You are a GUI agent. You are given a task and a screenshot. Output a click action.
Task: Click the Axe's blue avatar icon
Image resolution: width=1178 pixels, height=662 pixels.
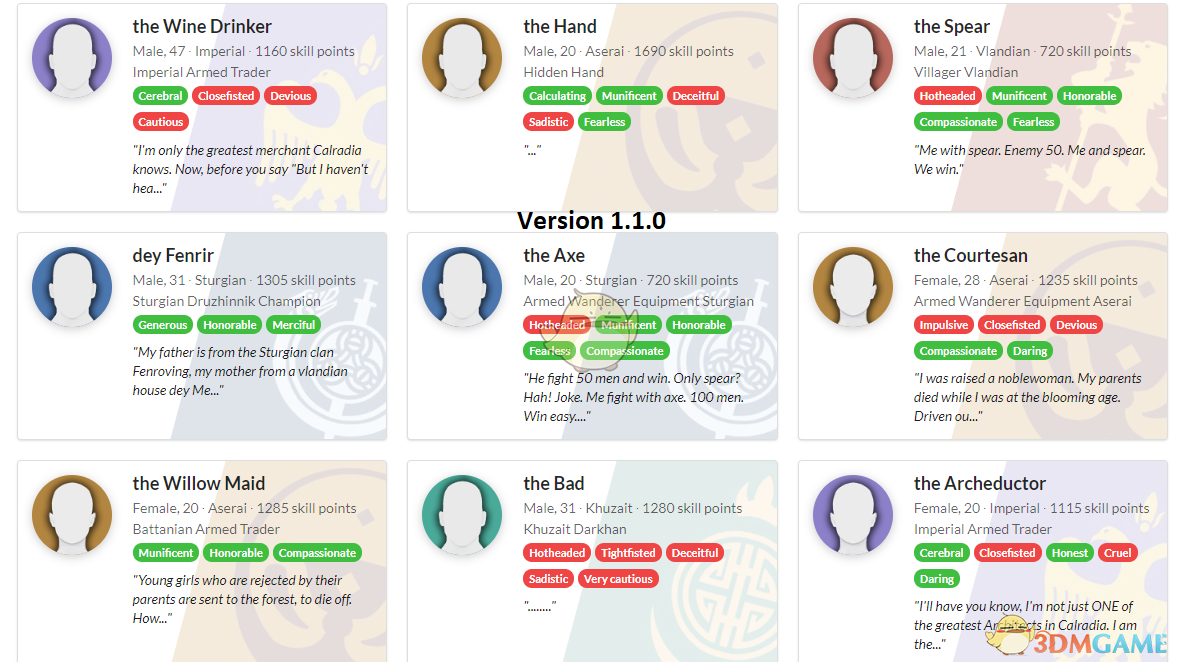(462, 286)
